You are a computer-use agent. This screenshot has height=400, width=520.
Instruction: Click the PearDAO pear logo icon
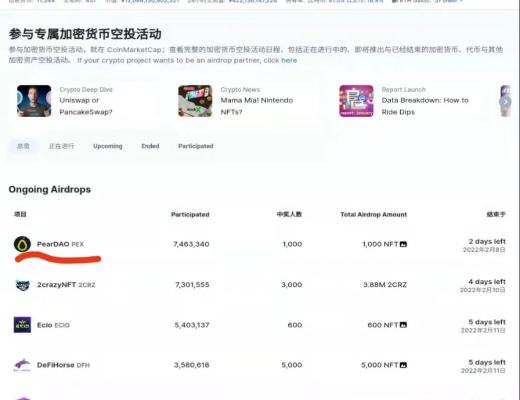click(x=22, y=244)
